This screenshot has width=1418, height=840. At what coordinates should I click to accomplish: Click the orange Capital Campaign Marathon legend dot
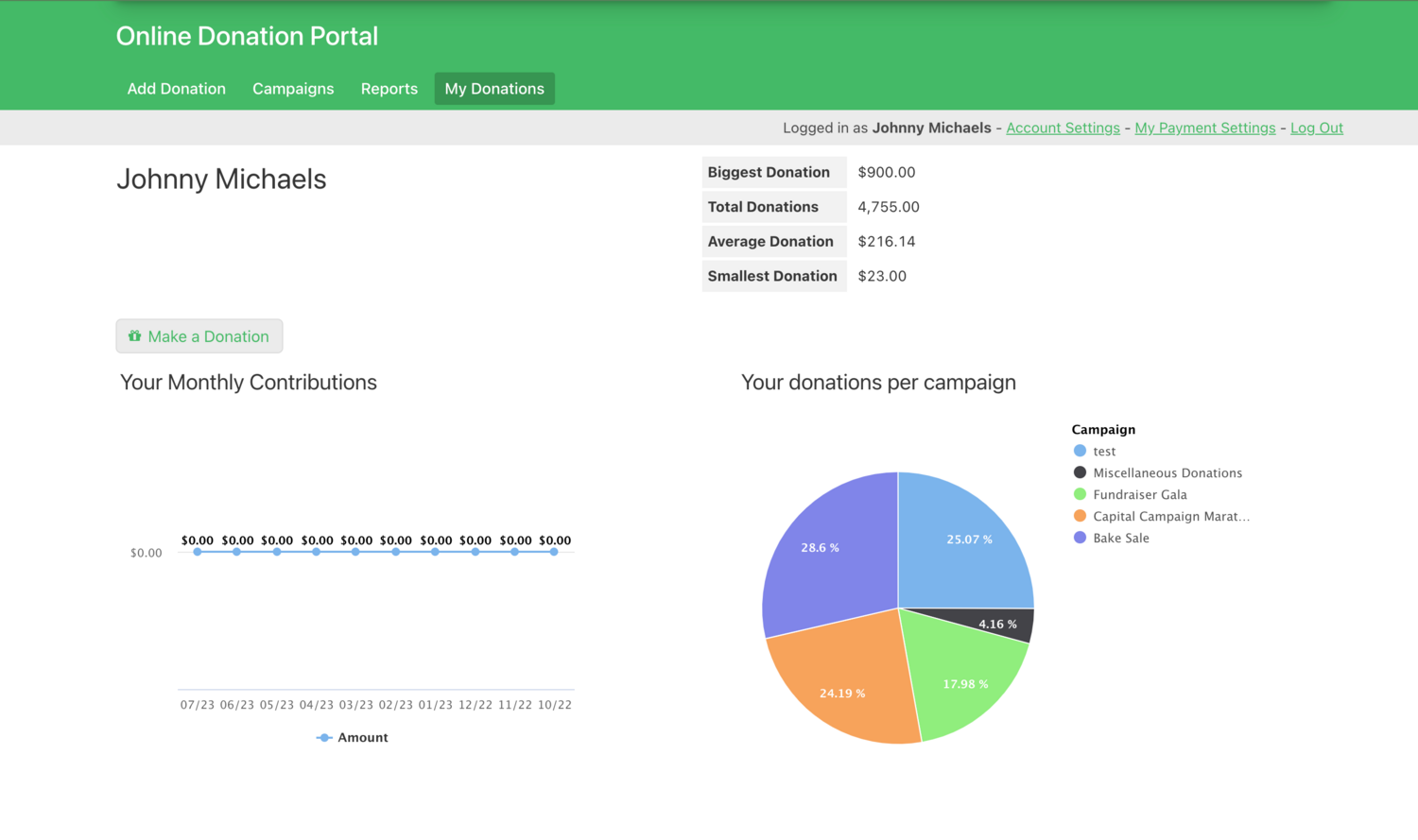pyautogui.click(x=1081, y=516)
